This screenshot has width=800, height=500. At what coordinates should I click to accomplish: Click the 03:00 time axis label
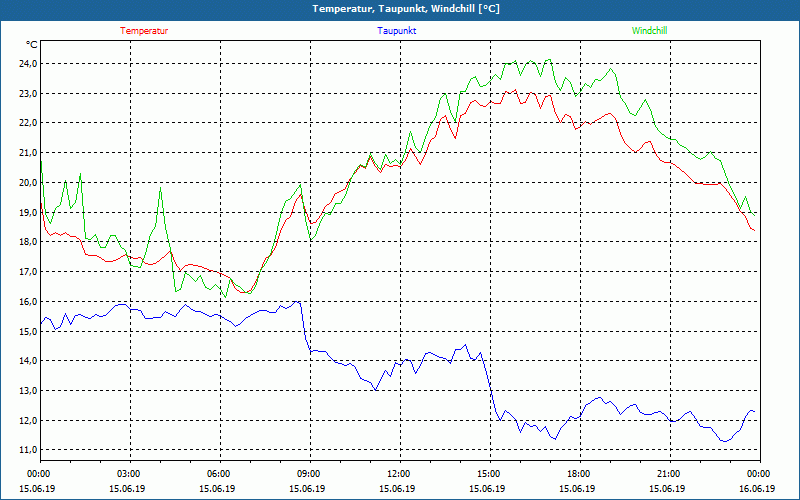tap(131, 473)
